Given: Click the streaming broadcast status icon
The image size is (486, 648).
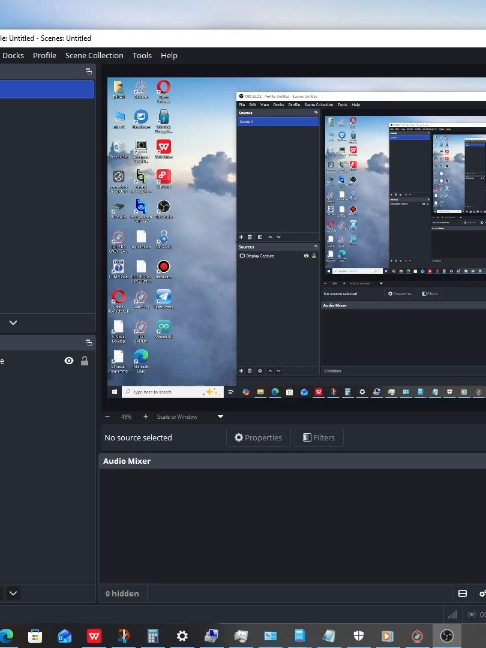Looking at the screenshot, I should coord(472,615).
